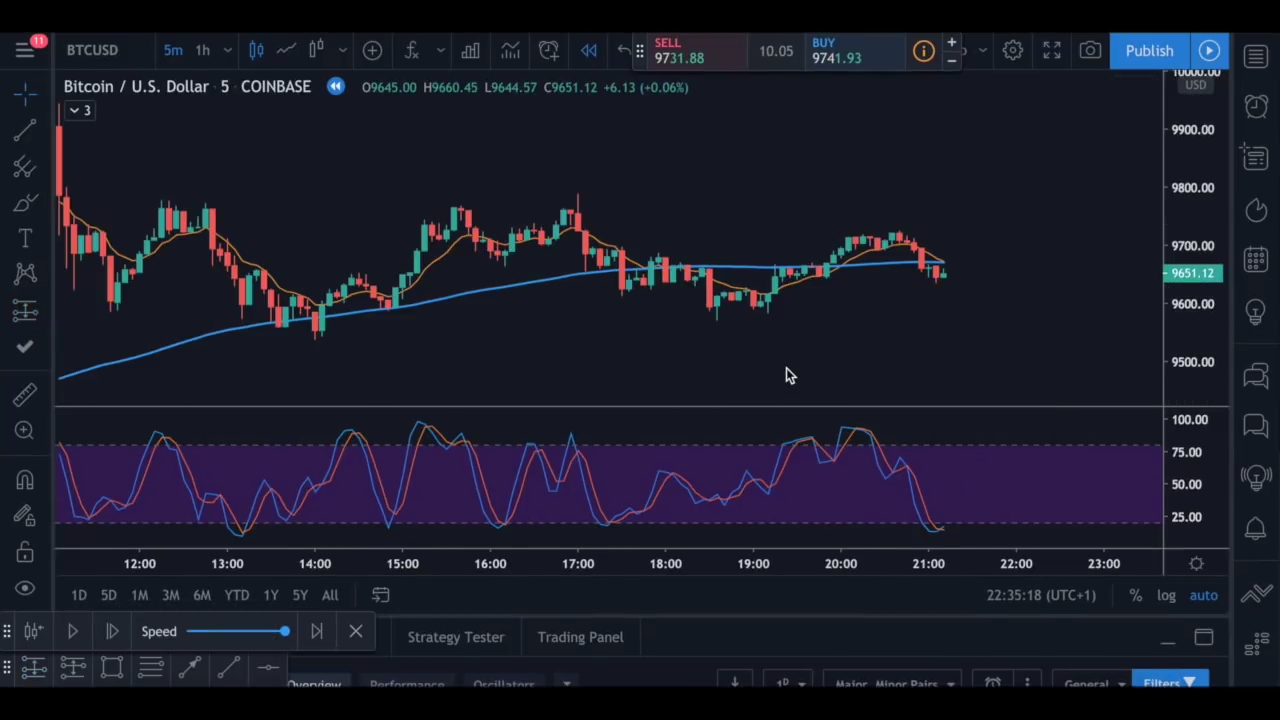1280x720 pixels.
Task: Click the SELL 9731.88 button
Action: click(697, 50)
